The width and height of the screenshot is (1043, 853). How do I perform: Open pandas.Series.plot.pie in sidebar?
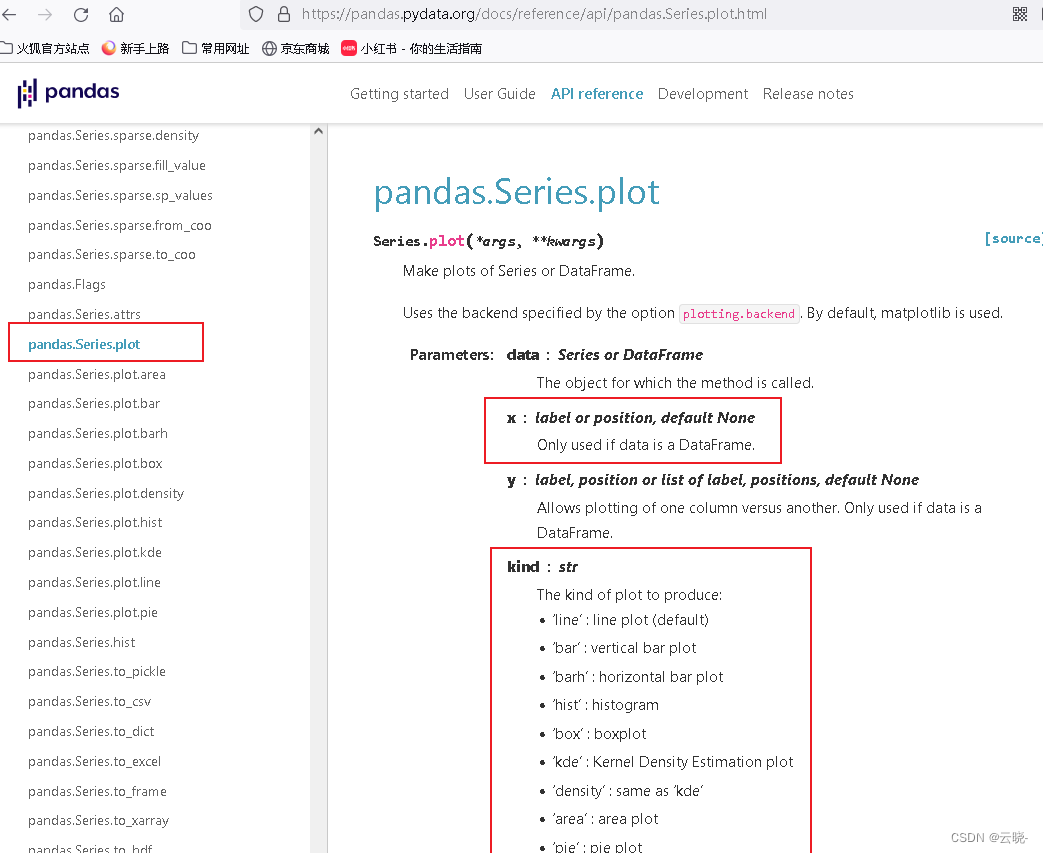(93, 613)
